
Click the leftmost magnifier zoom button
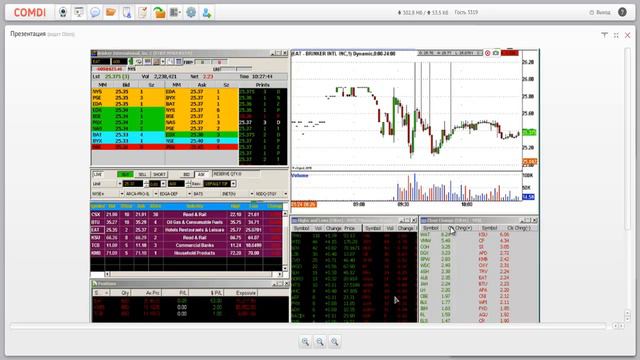[305, 342]
